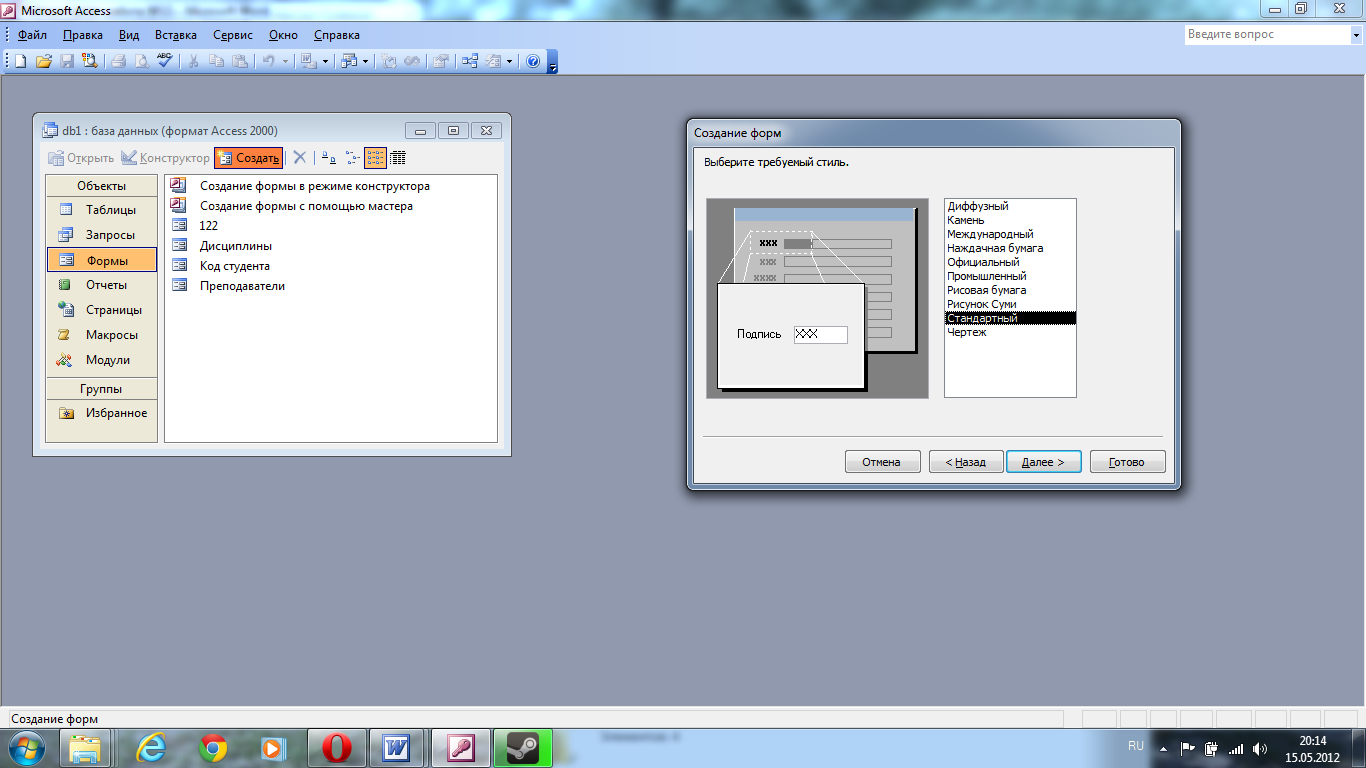Click the Open folder toolbar icon
Viewport: 1366px width, 768px height.
pos(44,61)
